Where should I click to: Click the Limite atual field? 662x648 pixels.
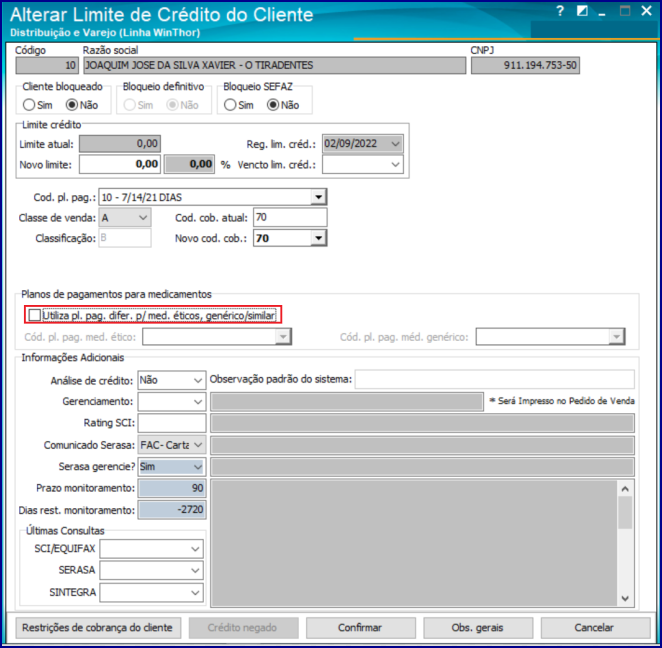tap(120, 144)
